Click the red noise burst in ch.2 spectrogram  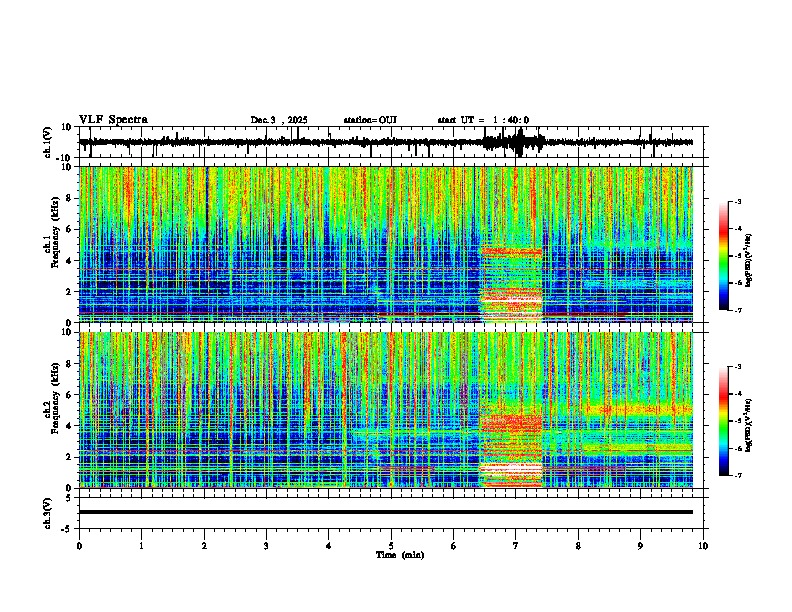[x=511, y=449]
